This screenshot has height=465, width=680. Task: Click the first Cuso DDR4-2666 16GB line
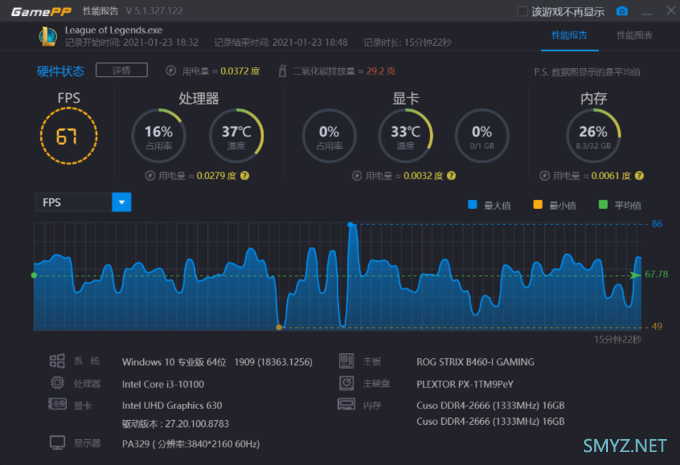(x=490, y=406)
